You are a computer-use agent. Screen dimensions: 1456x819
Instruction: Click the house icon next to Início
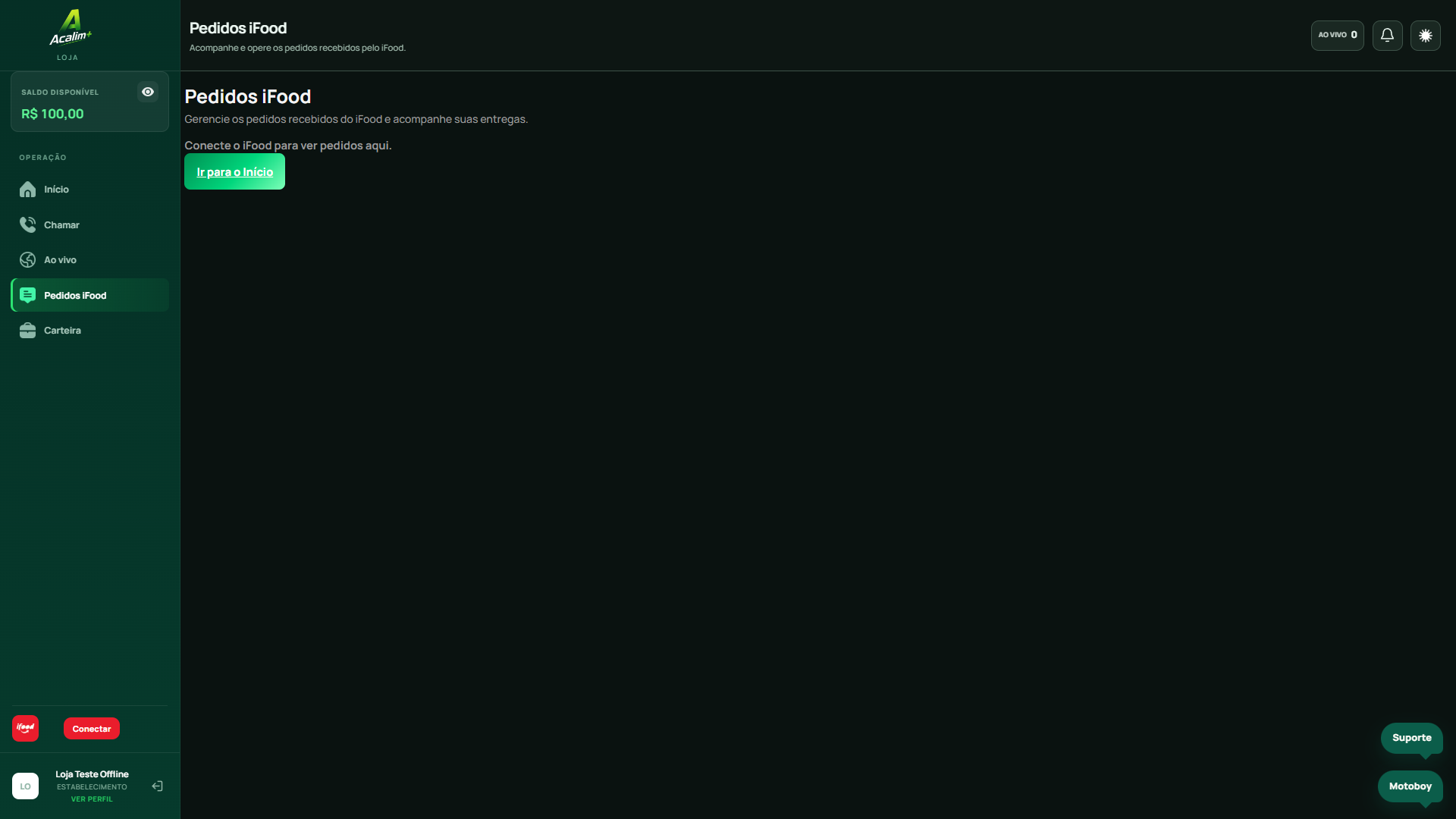click(x=28, y=190)
